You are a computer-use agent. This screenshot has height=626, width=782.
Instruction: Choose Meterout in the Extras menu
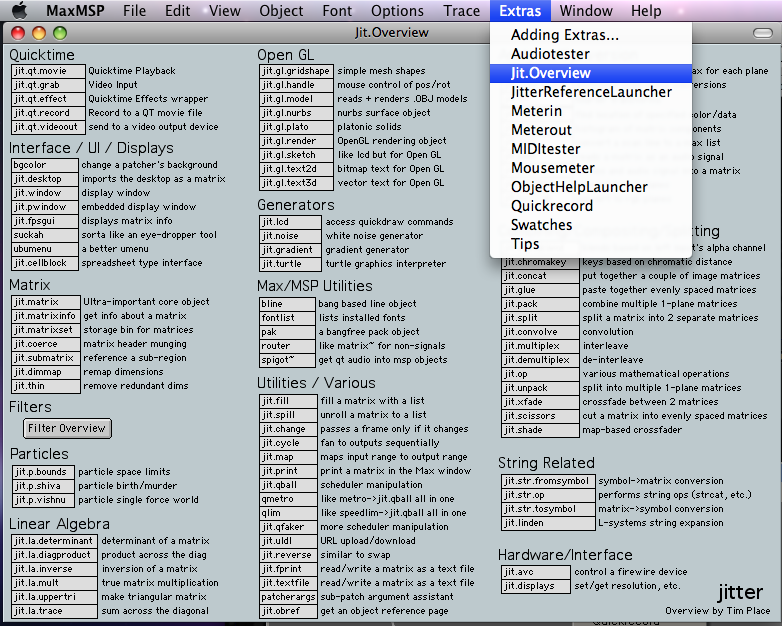pyautogui.click(x=591, y=130)
